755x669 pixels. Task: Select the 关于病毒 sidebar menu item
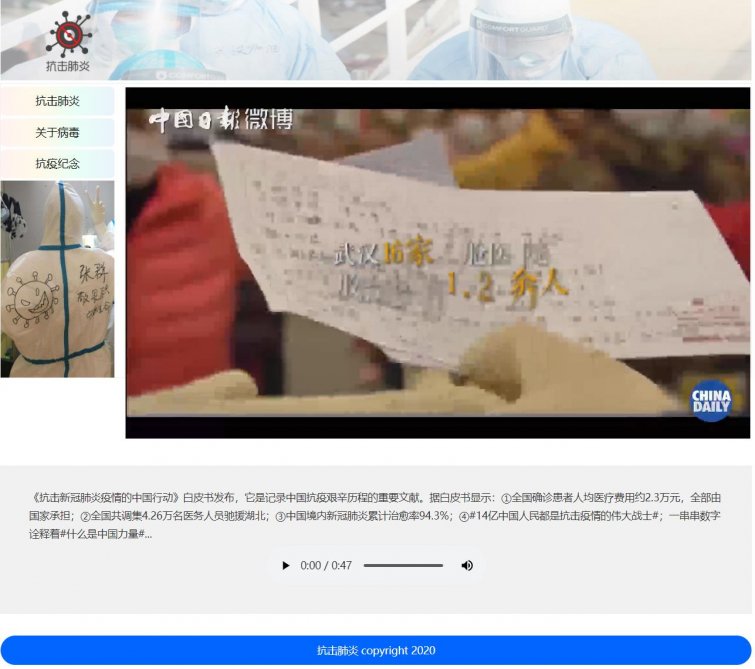click(x=58, y=132)
